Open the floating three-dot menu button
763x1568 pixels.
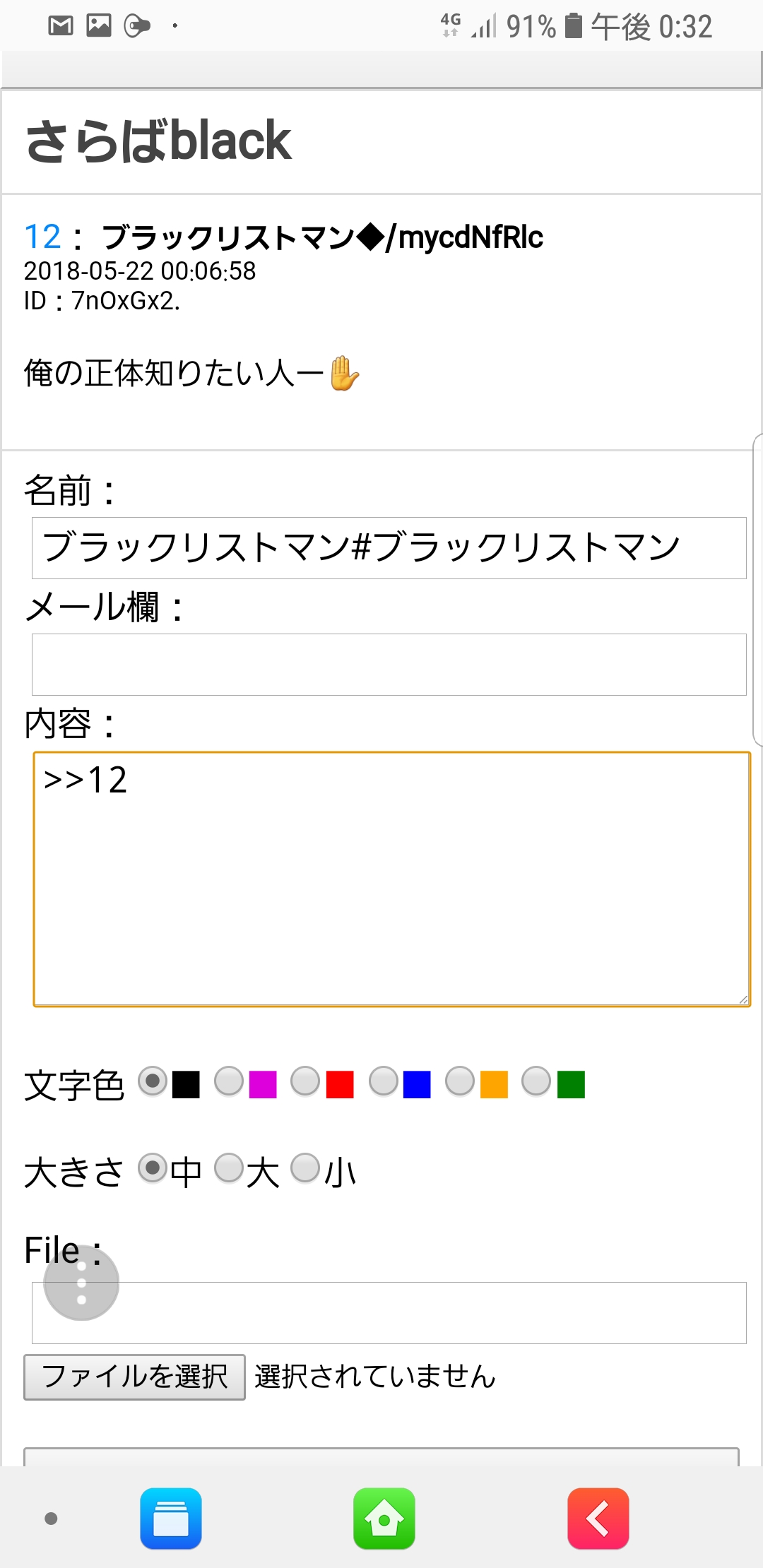point(81,1283)
